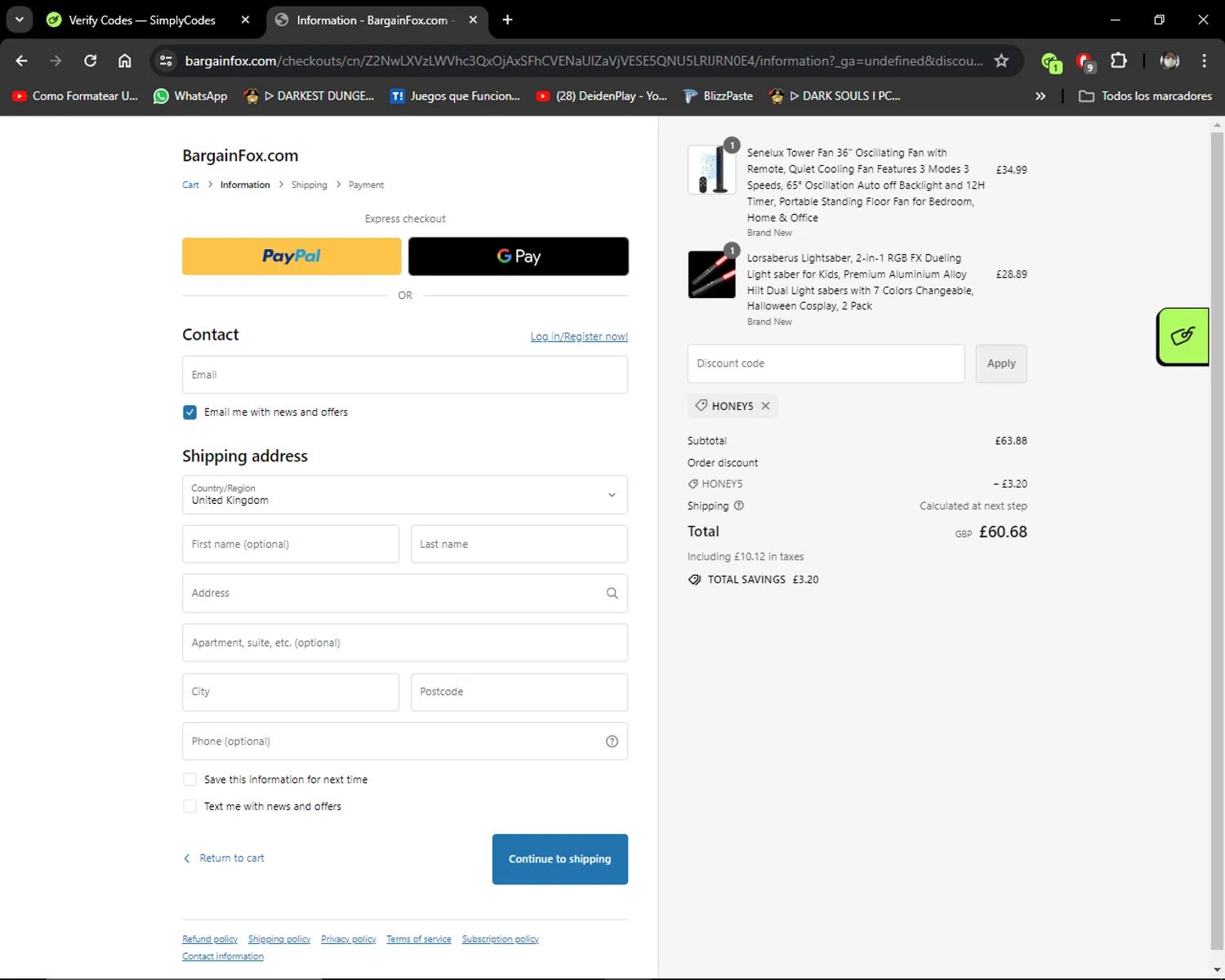Click the Last name field

[x=519, y=544]
